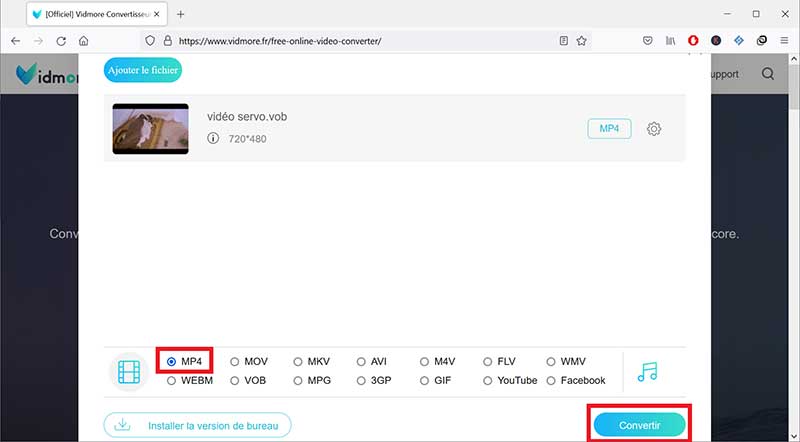This screenshot has height=442, width=800.
Task: Open the Firefox hamburger menu
Action: [783, 41]
